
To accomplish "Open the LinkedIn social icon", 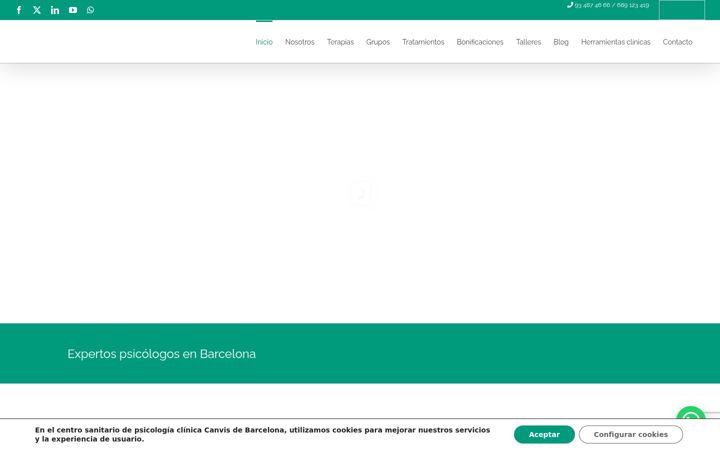I will pyautogui.click(x=55, y=10).
